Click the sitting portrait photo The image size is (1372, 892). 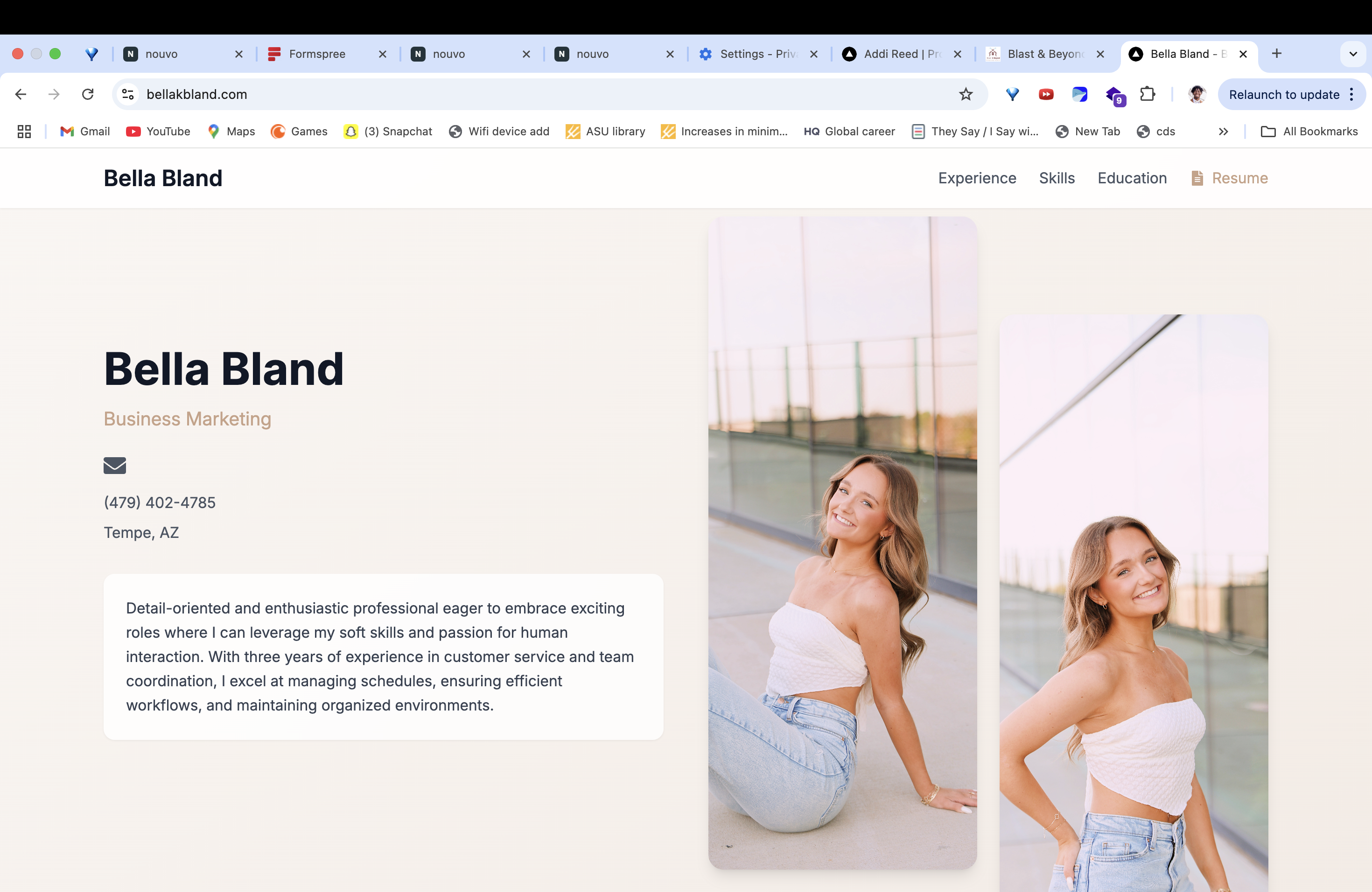pos(842,542)
